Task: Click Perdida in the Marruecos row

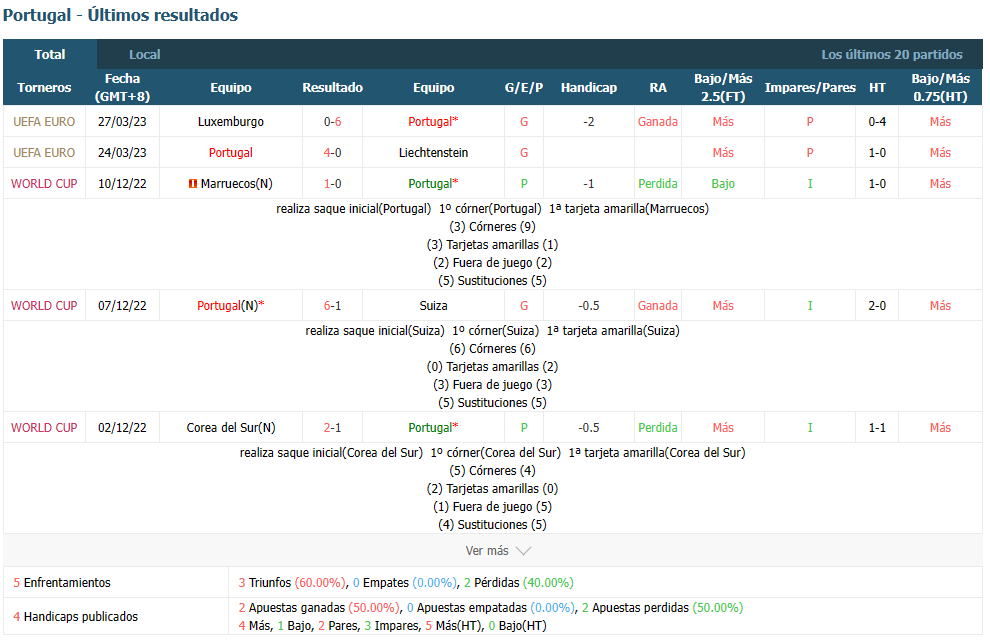Action: [x=658, y=184]
